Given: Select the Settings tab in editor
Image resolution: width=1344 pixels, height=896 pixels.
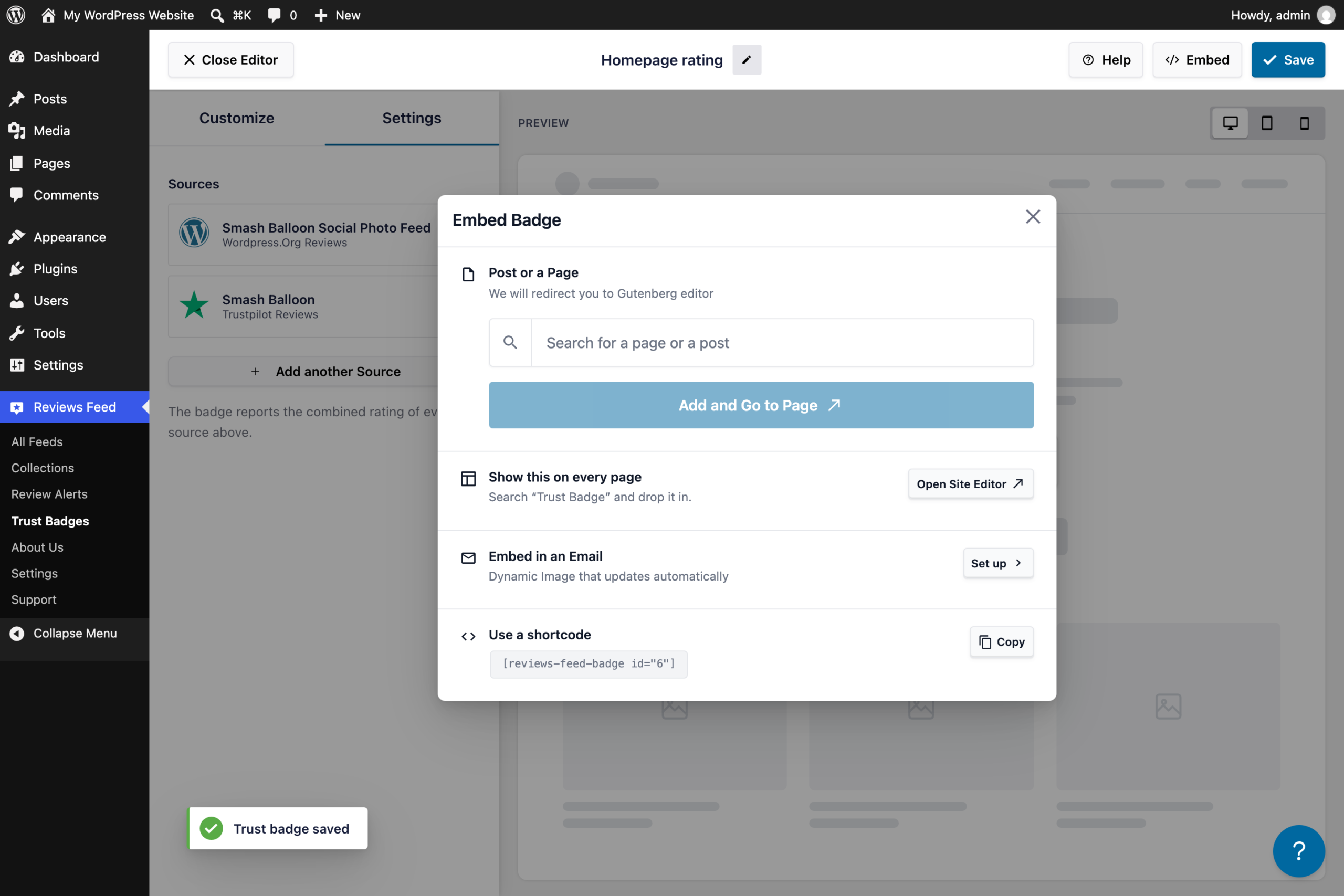Looking at the screenshot, I should (412, 118).
